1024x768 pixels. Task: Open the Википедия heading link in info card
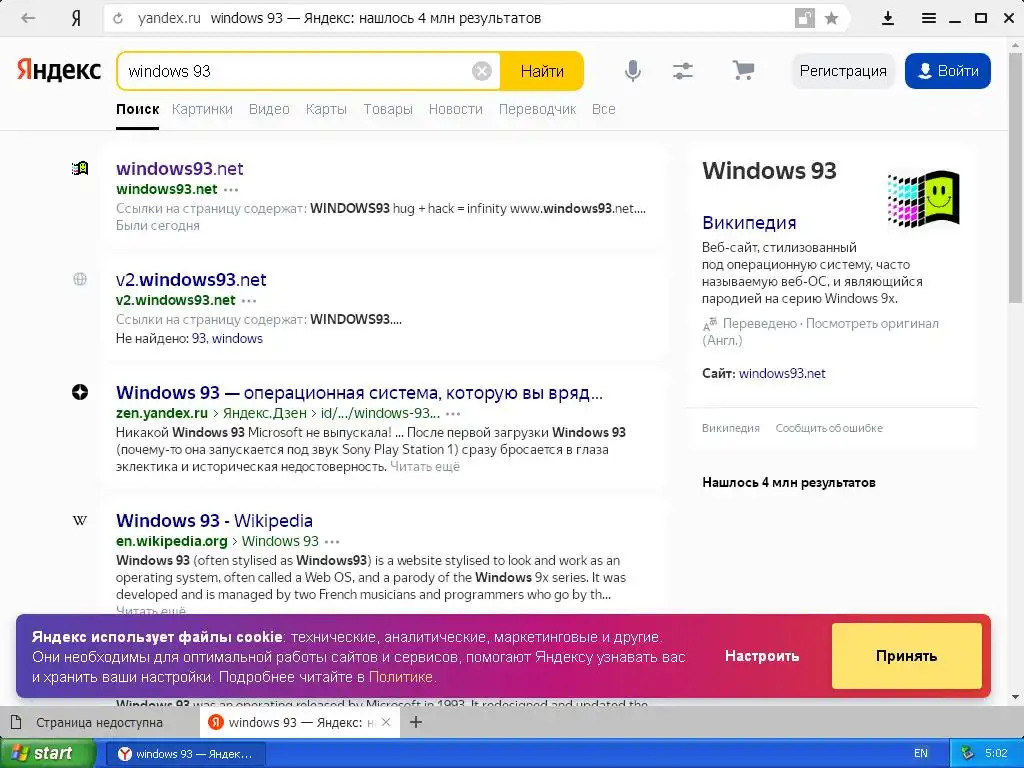749,223
